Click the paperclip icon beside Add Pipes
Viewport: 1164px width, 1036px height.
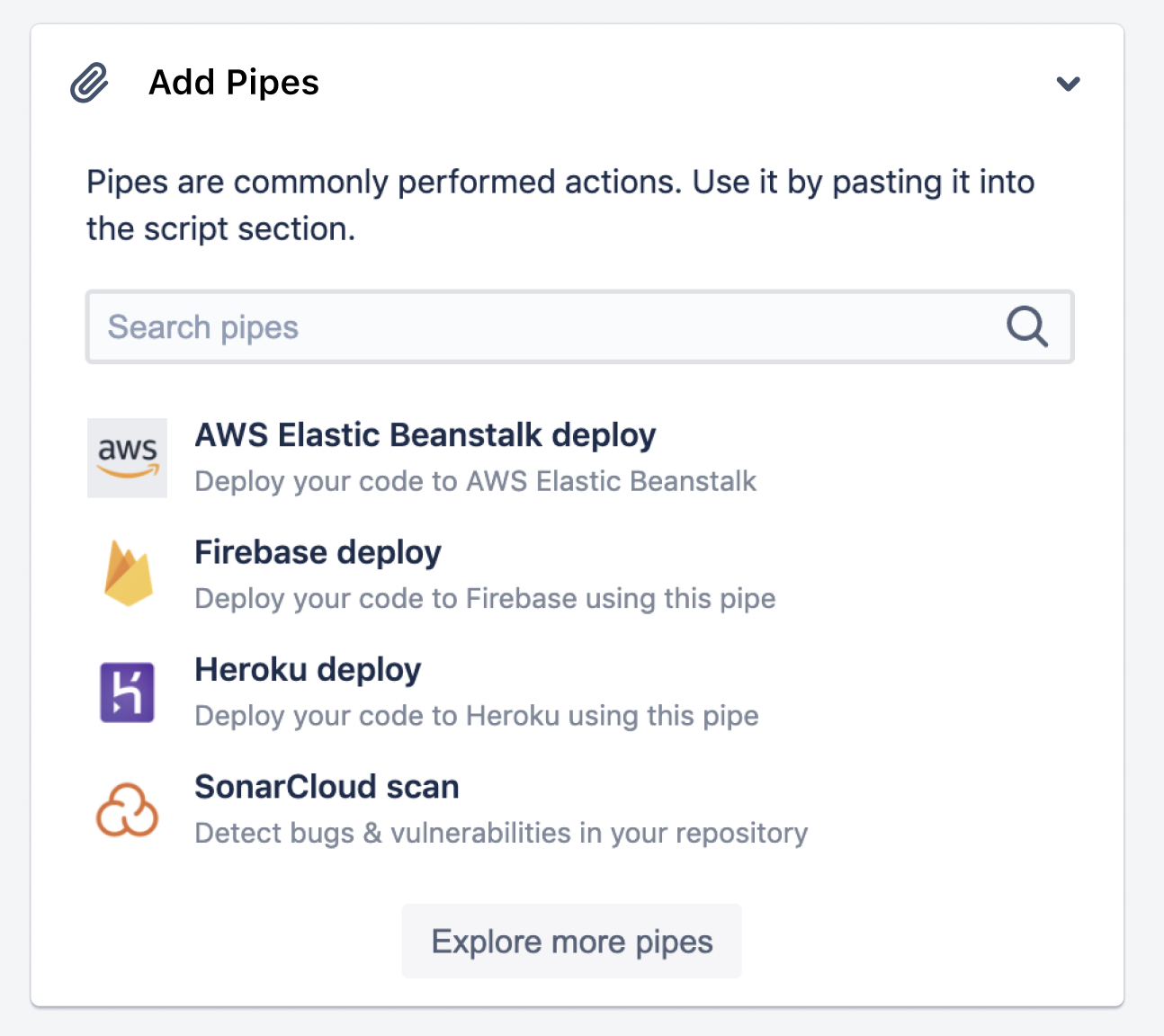[89, 84]
